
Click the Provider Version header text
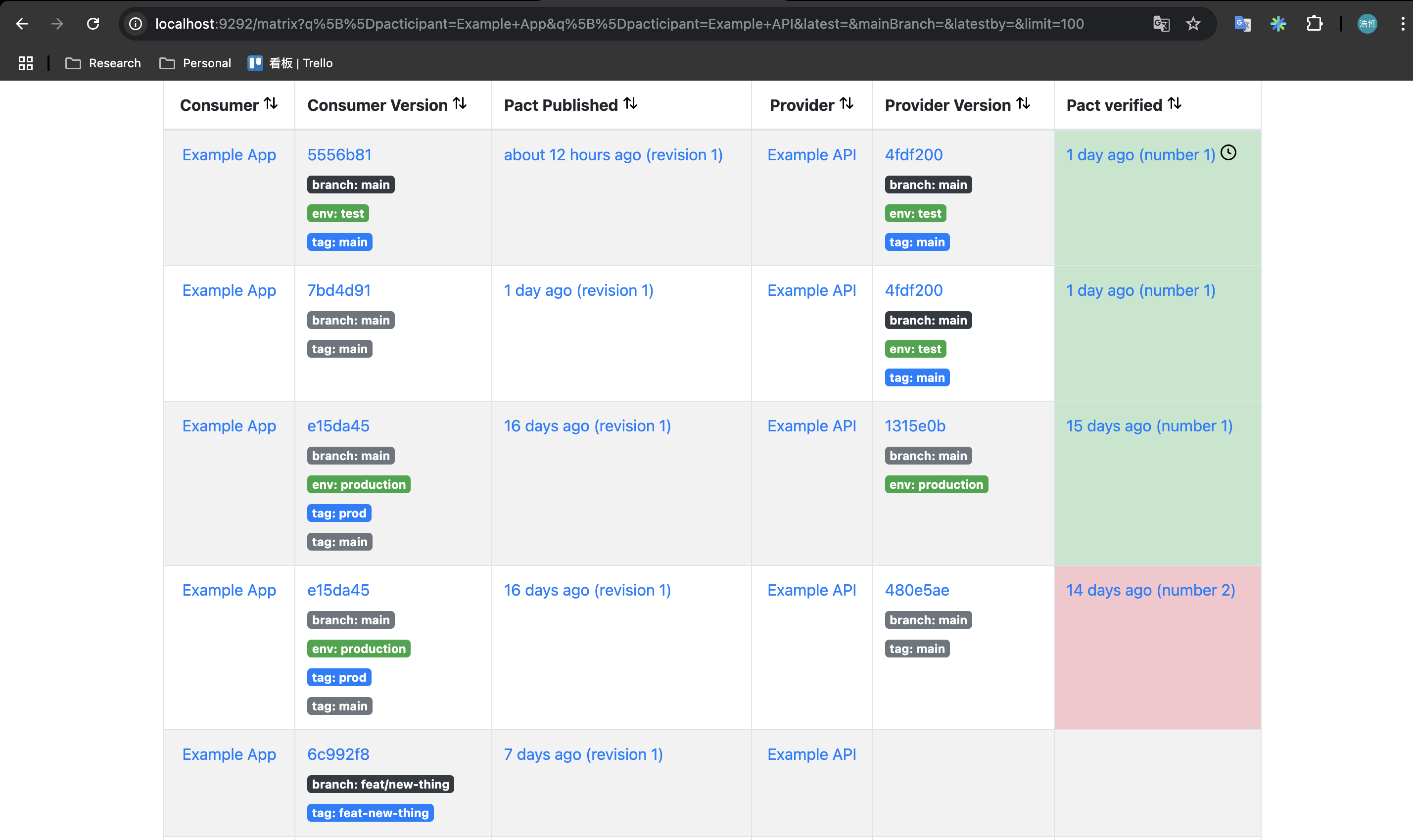(947, 105)
